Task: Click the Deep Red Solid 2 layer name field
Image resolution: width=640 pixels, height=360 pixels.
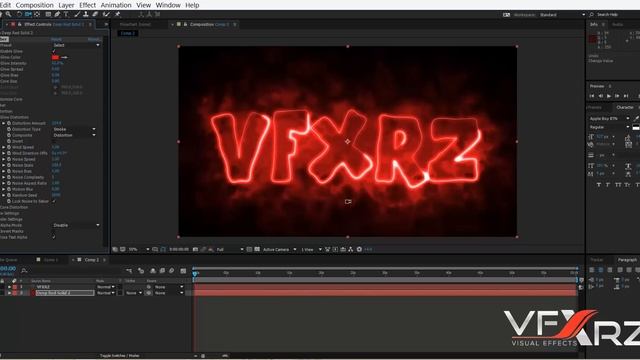Action: (x=65, y=293)
